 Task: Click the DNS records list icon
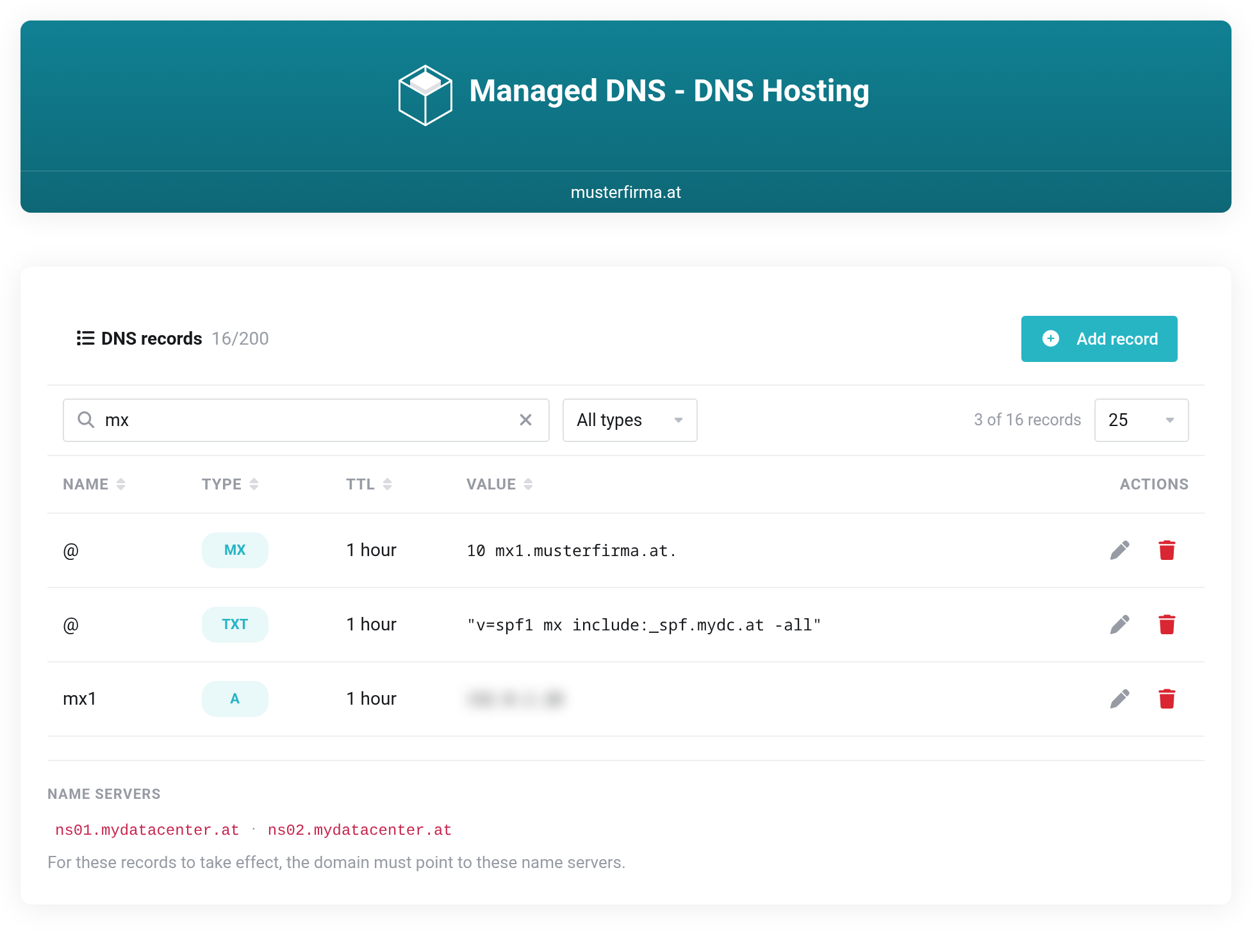click(x=85, y=338)
